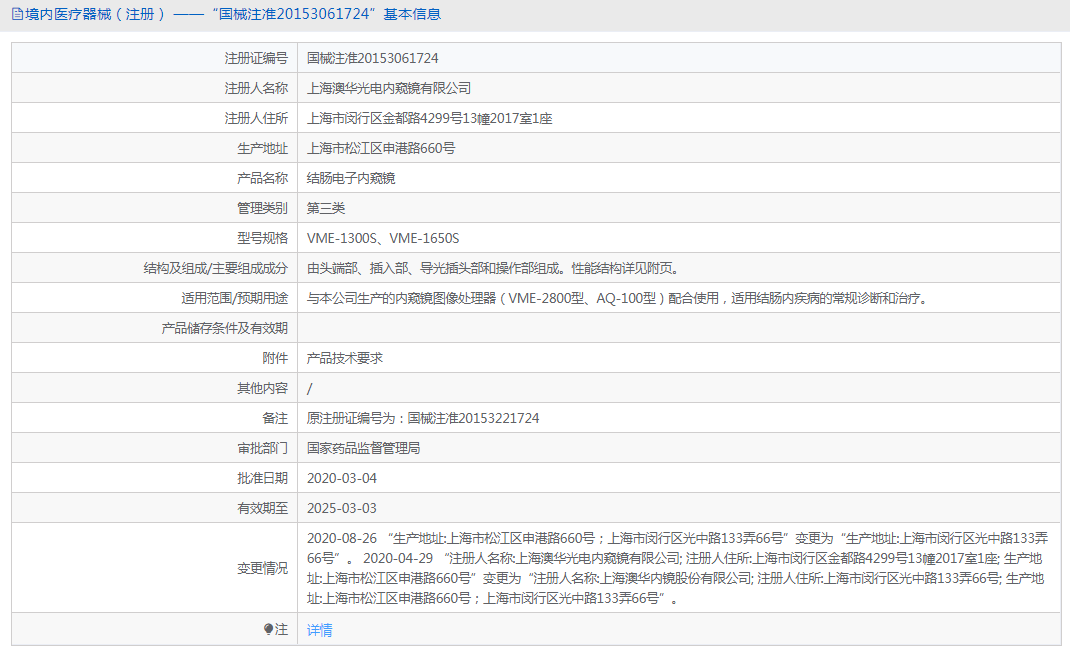This screenshot has width=1070, height=651.
Task: Click the 其他内容 cell showing a slash
Action: tap(307, 387)
